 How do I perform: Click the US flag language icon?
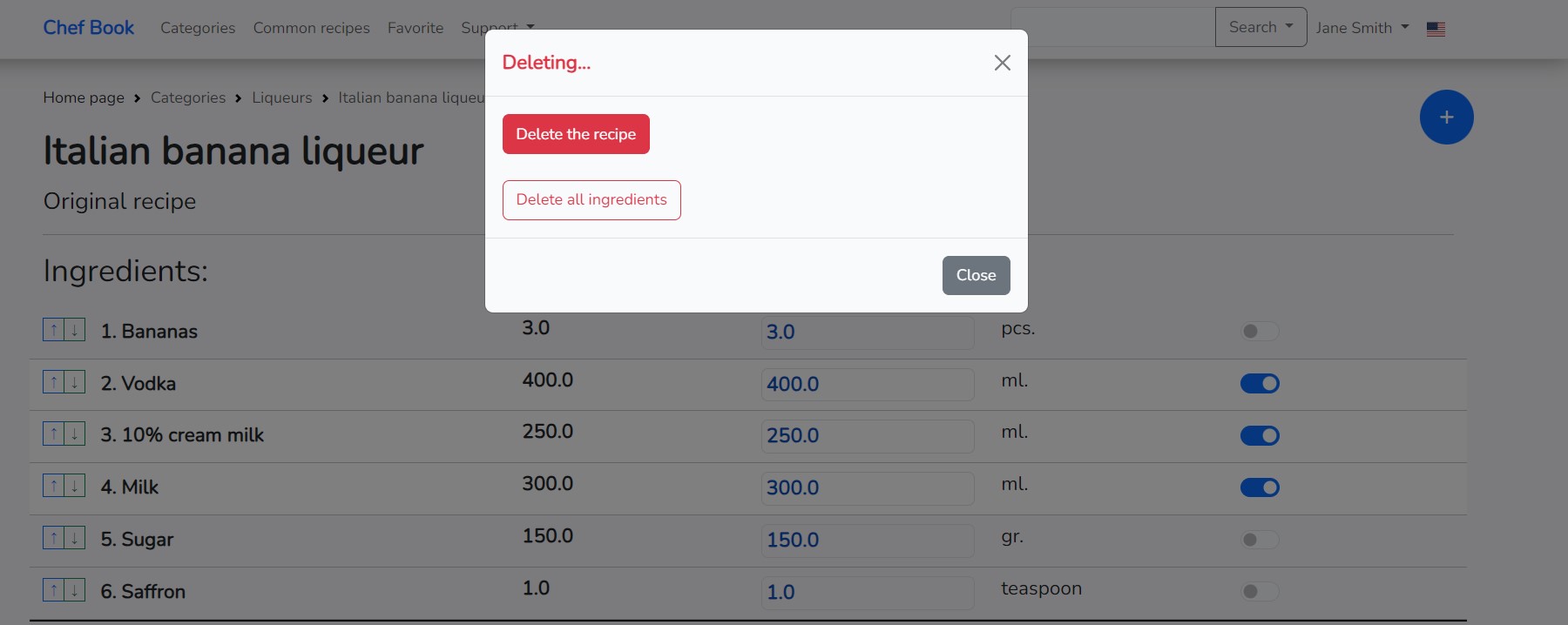pyautogui.click(x=1436, y=29)
